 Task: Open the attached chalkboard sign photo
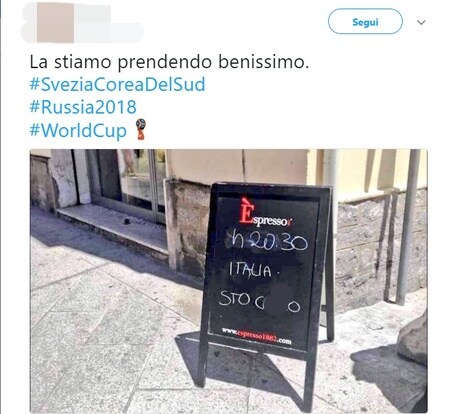(228, 281)
